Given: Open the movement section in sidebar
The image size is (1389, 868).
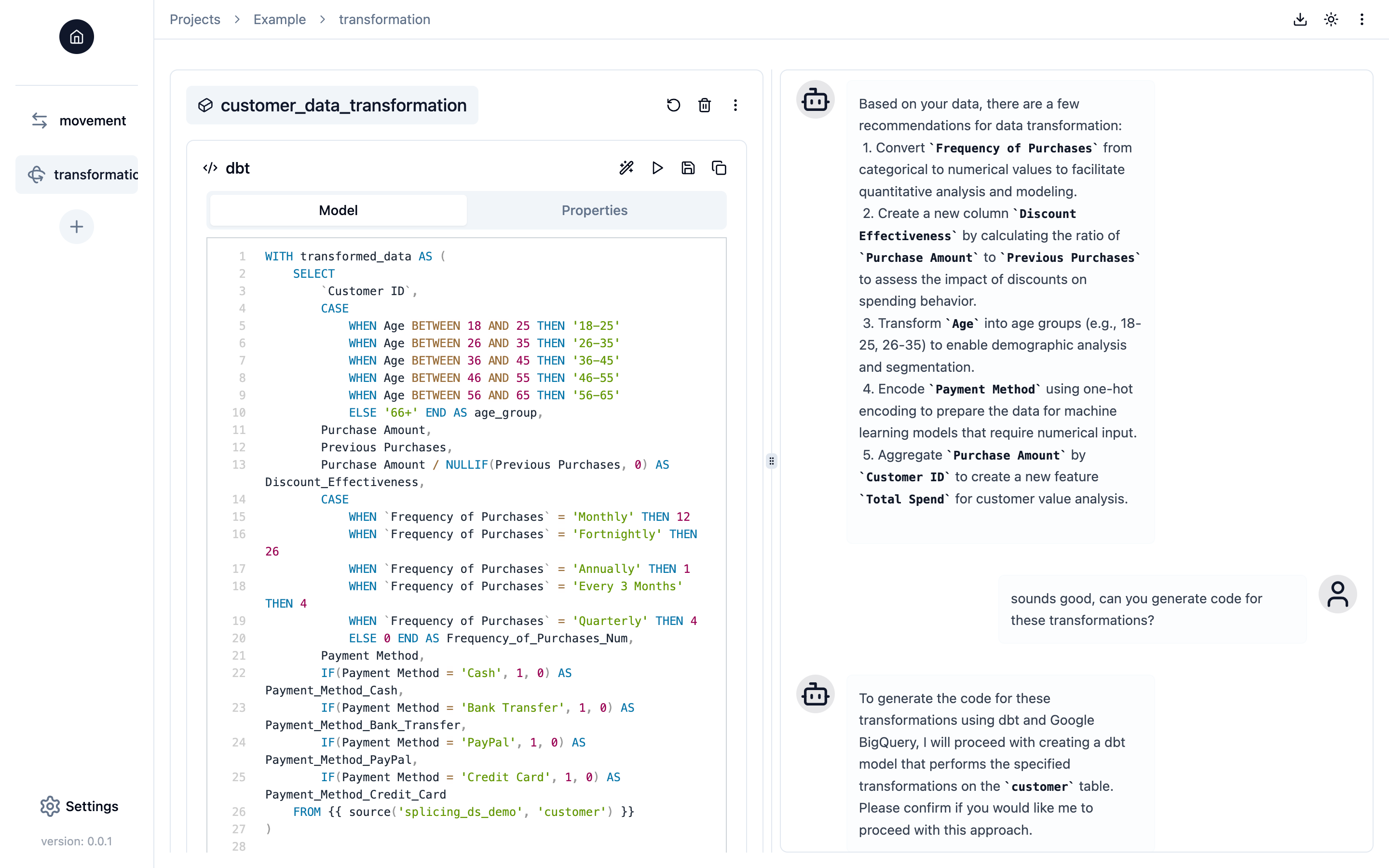Looking at the screenshot, I should (x=76, y=121).
